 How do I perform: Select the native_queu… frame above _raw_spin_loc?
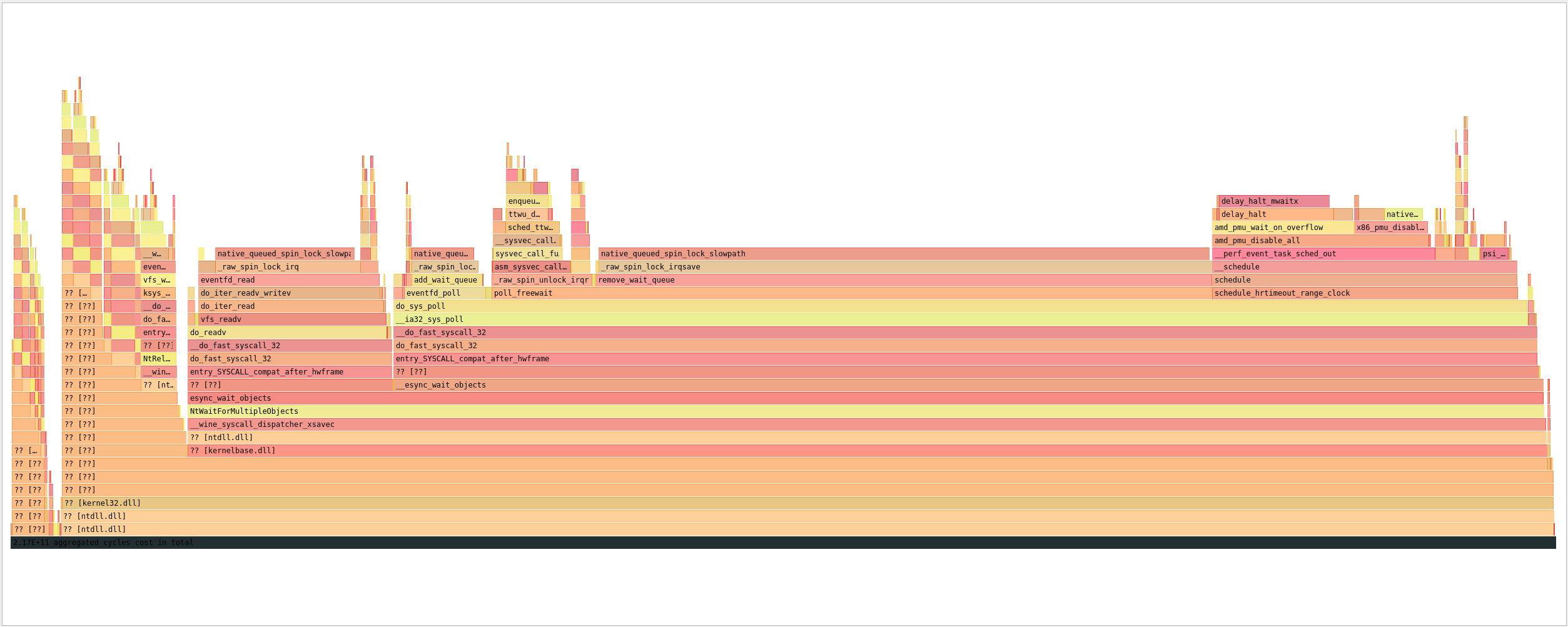tap(442, 254)
